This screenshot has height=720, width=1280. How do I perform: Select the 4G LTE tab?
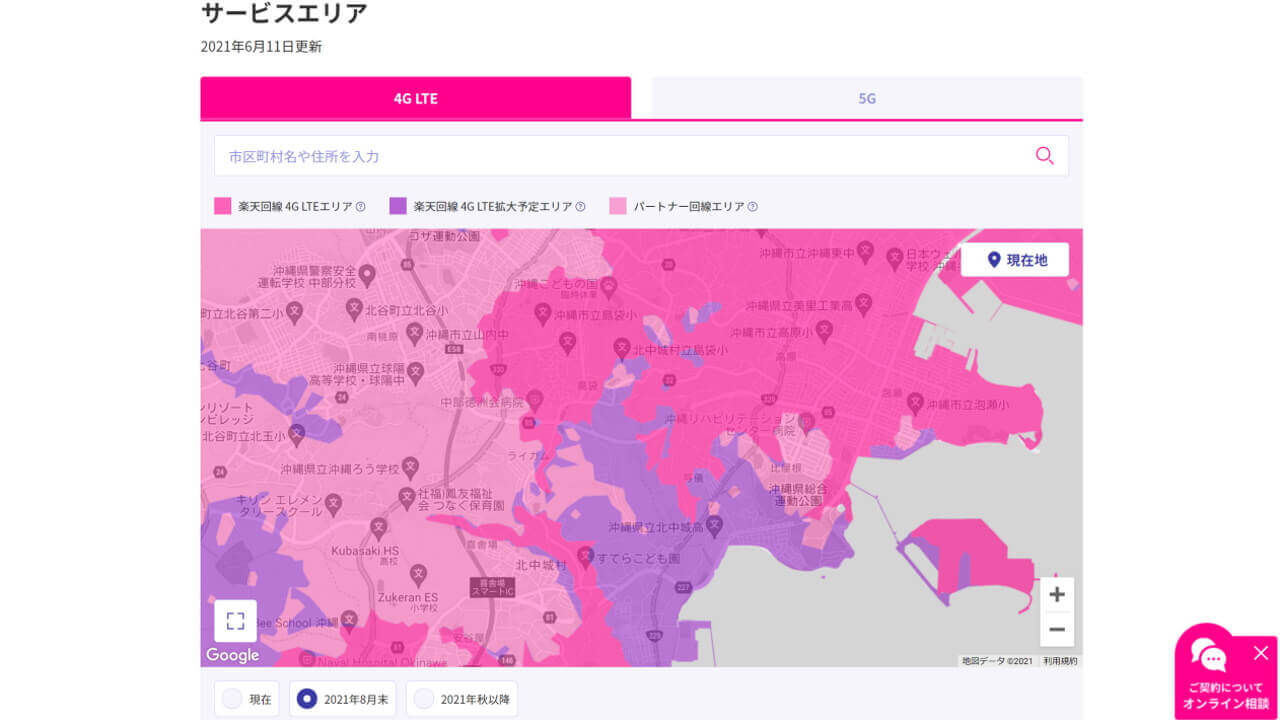pyautogui.click(x=415, y=98)
